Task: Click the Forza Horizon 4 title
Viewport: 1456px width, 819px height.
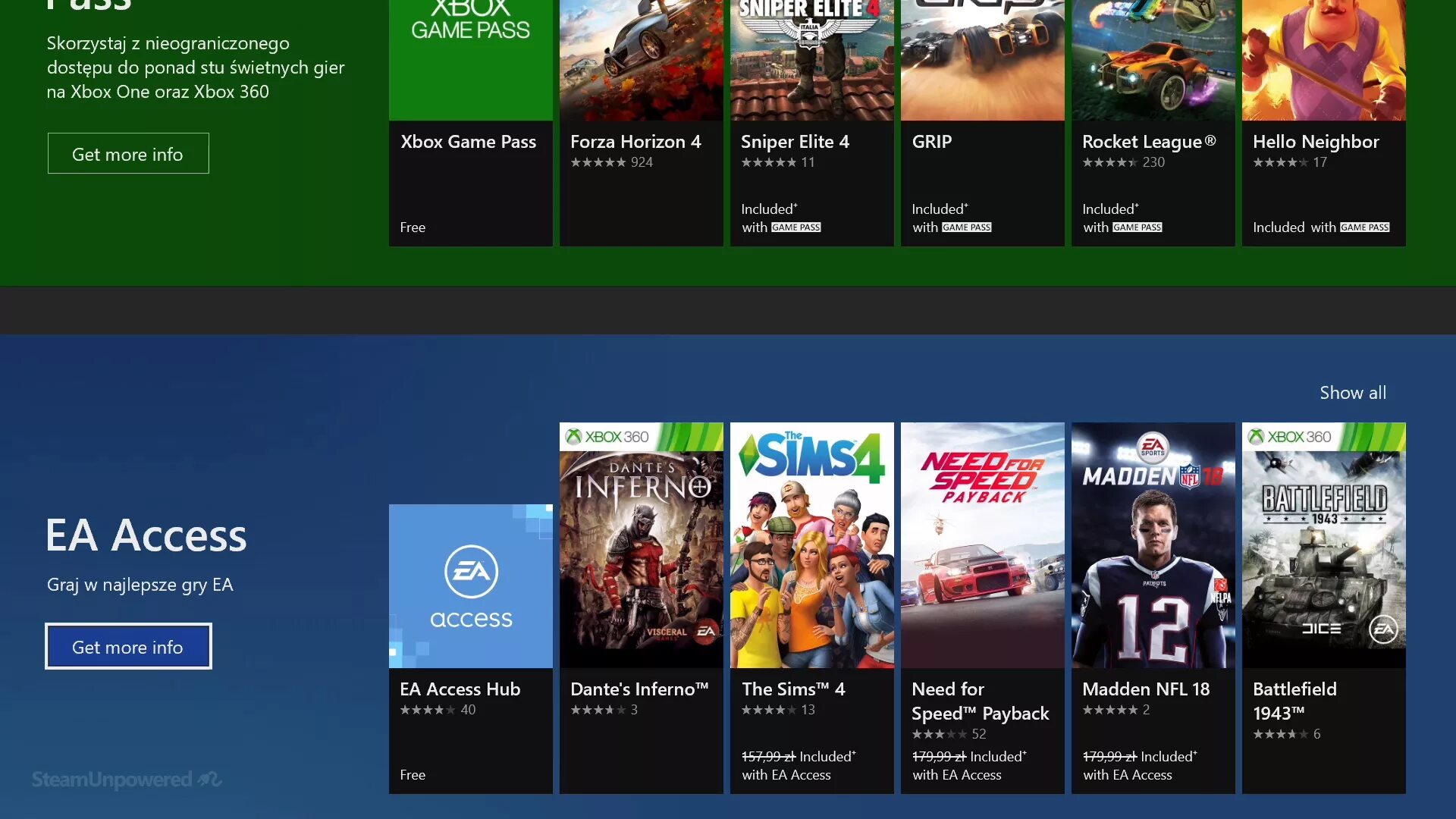Action: pyautogui.click(x=635, y=142)
